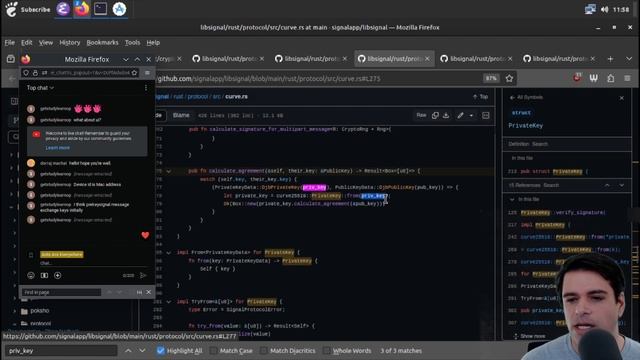Enable the Match Diacritics checkbox
Viewport: 640px width, 360px height.
[264, 351]
